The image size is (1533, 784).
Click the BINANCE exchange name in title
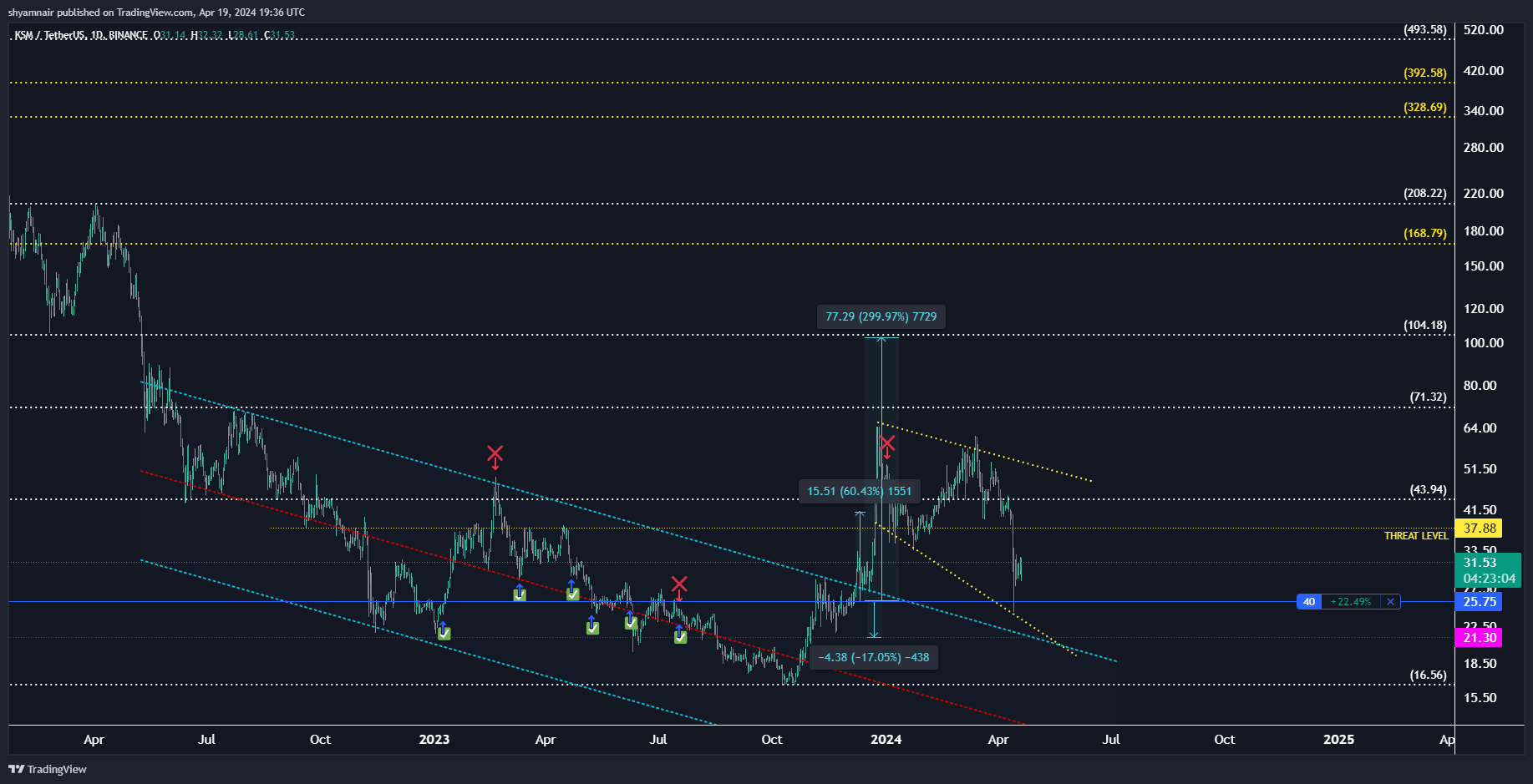click(x=128, y=35)
